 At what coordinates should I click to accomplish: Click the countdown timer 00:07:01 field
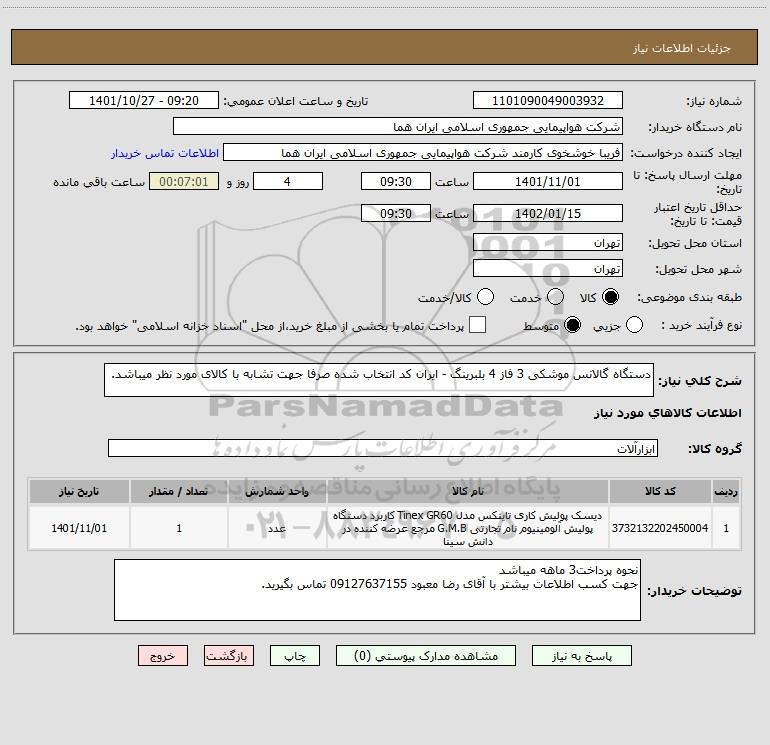pos(184,181)
